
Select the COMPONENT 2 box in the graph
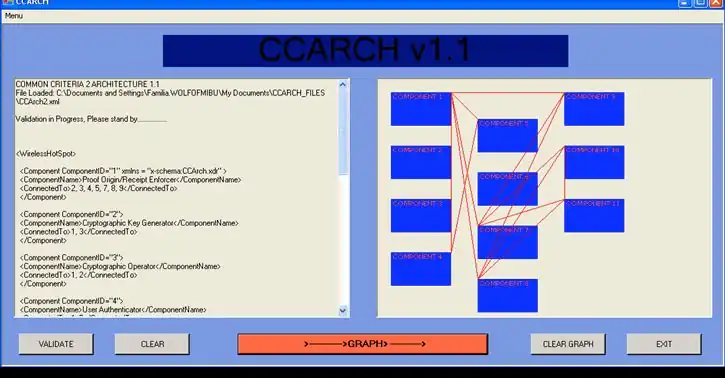pyautogui.click(x=421, y=162)
